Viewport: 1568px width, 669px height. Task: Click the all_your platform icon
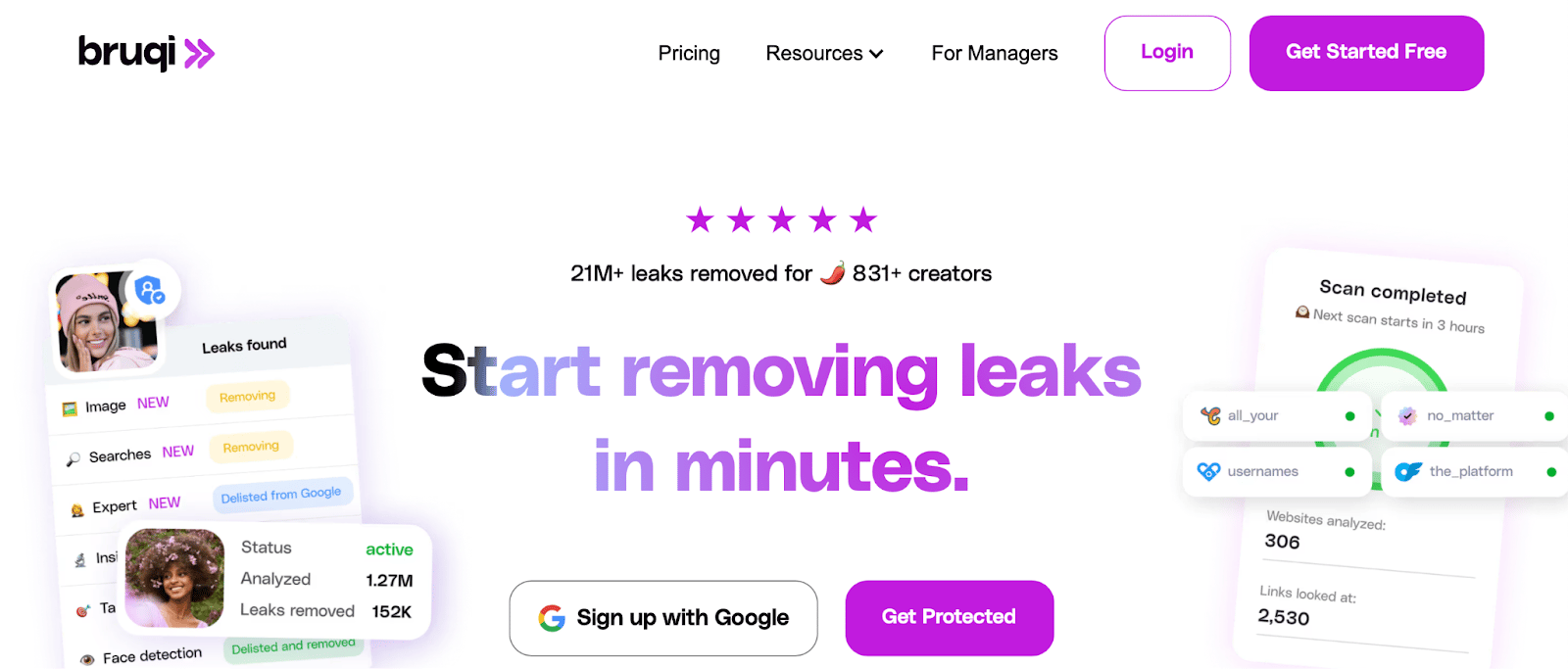point(1210,415)
